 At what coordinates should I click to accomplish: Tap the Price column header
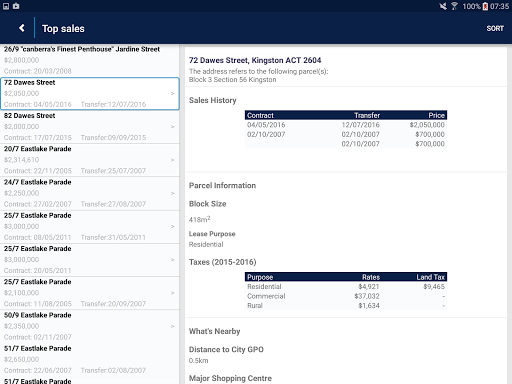click(436, 115)
